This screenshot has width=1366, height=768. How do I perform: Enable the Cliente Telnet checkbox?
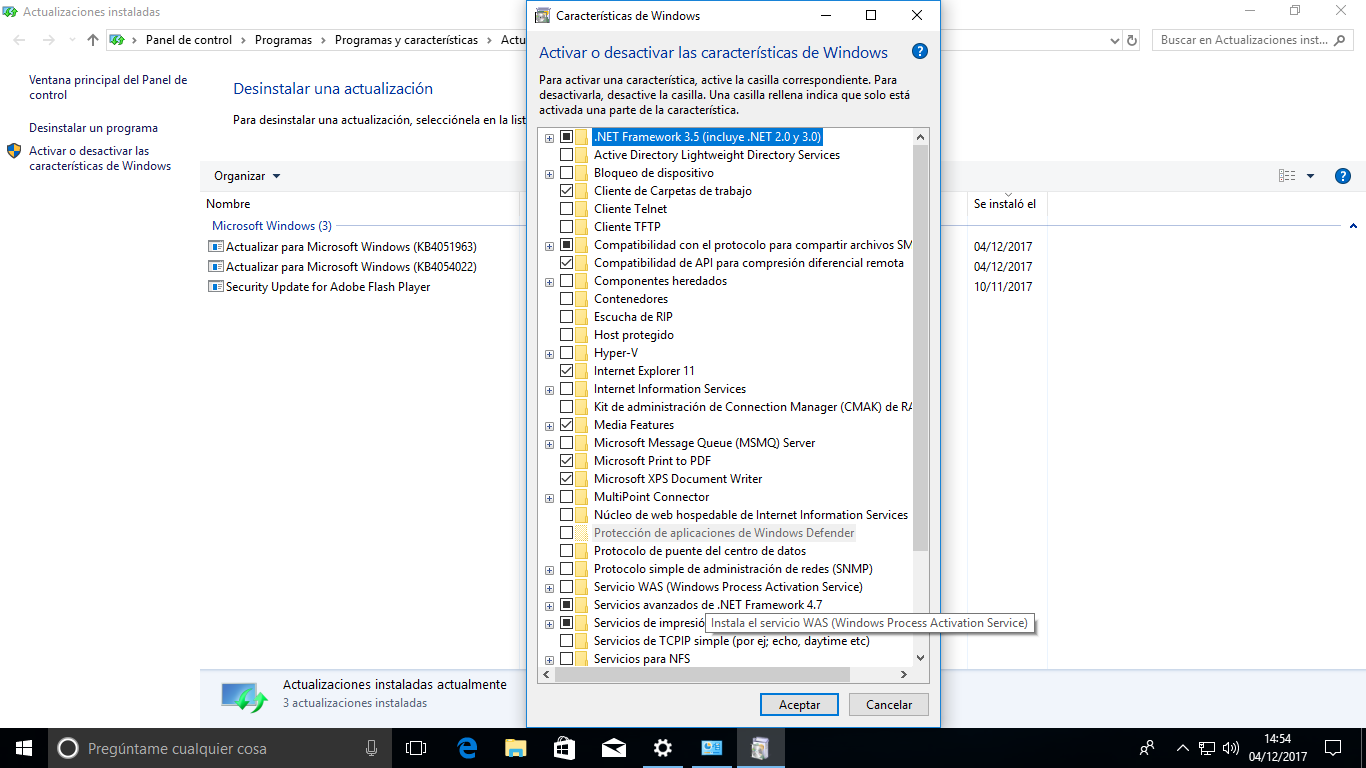(x=566, y=209)
